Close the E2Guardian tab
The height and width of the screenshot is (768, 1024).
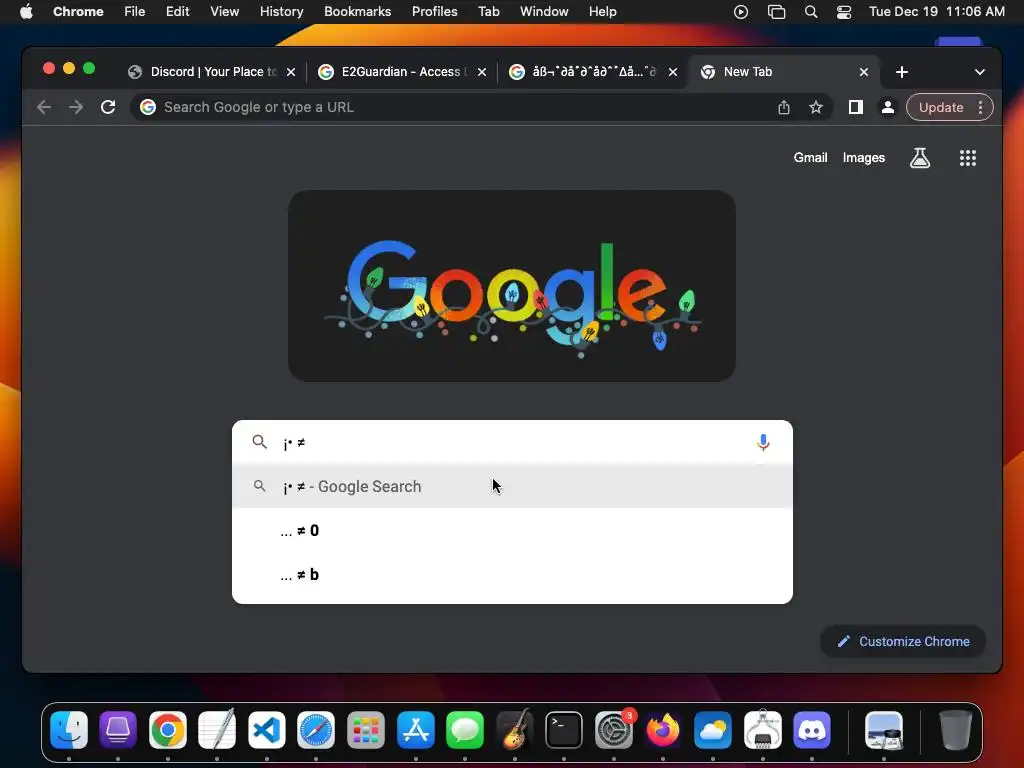(482, 72)
